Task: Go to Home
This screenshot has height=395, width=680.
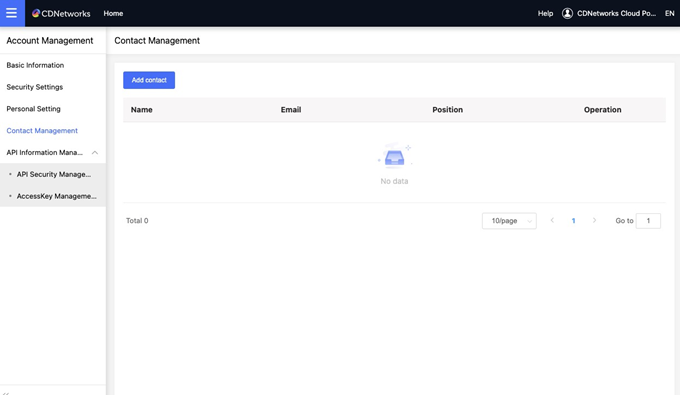Action: (x=113, y=13)
